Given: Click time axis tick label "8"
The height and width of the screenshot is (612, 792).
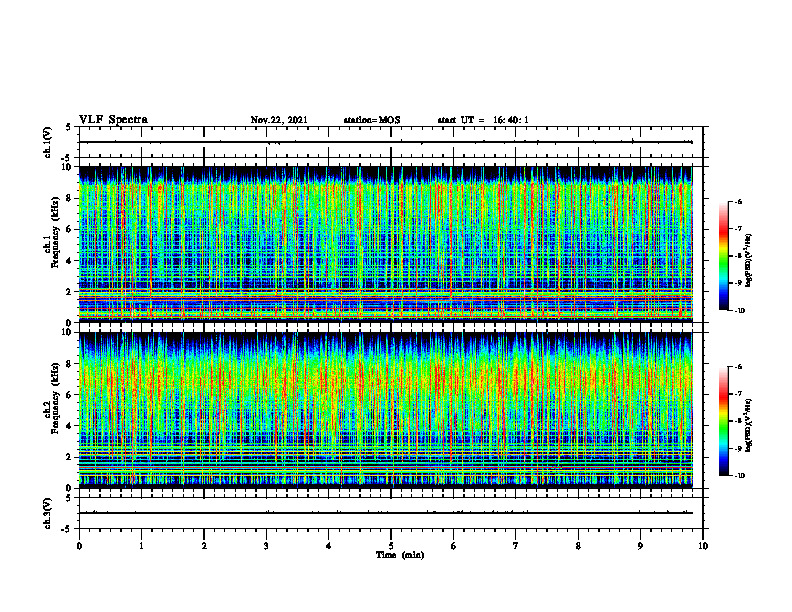Looking at the screenshot, I should [578, 546].
